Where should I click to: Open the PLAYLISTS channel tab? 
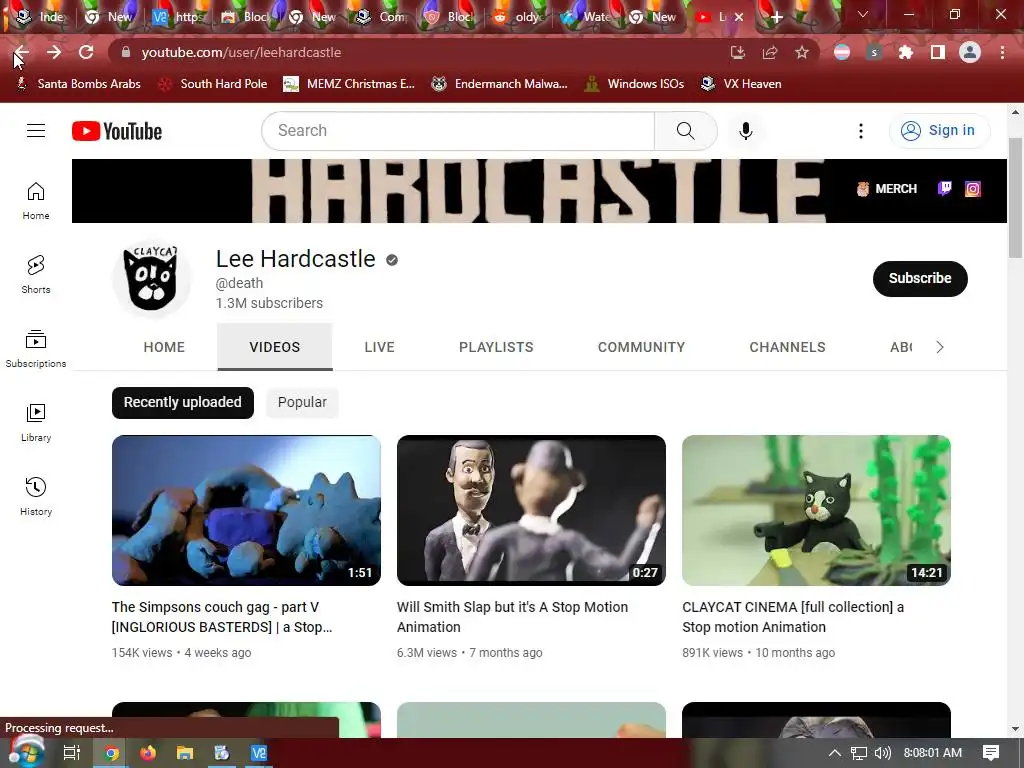pos(496,347)
